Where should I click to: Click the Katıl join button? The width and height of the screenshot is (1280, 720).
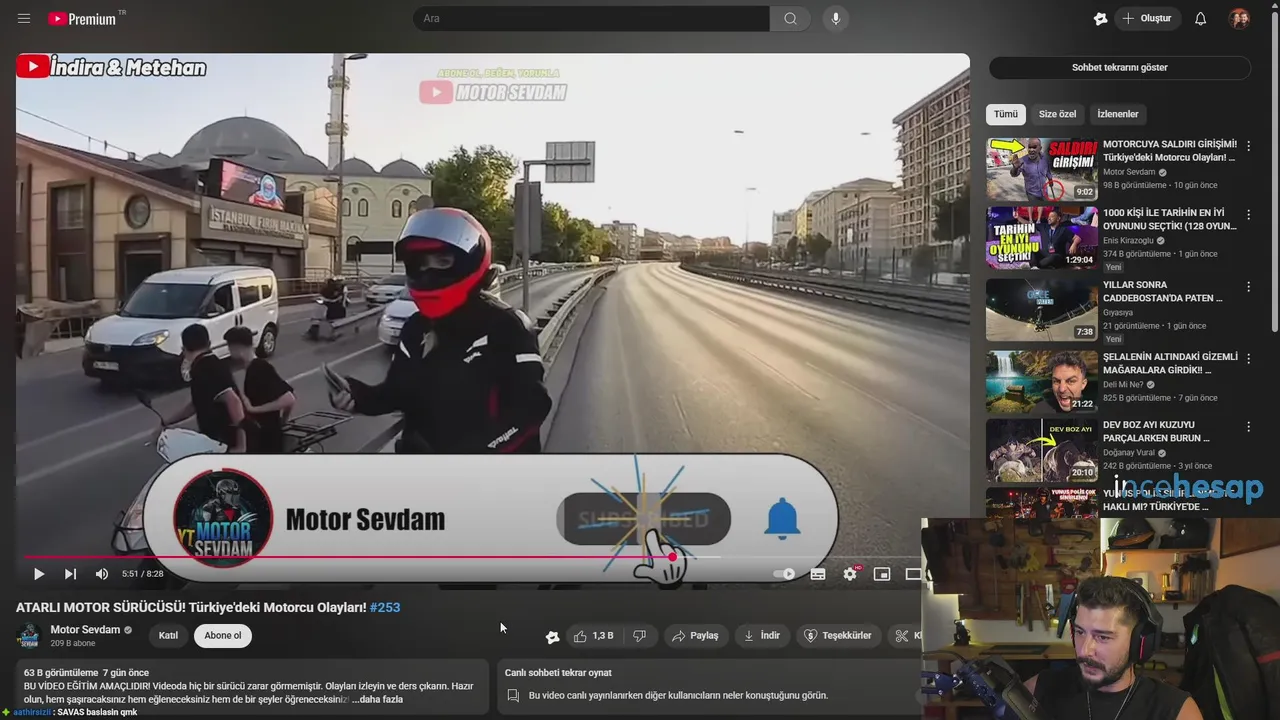[168, 636]
